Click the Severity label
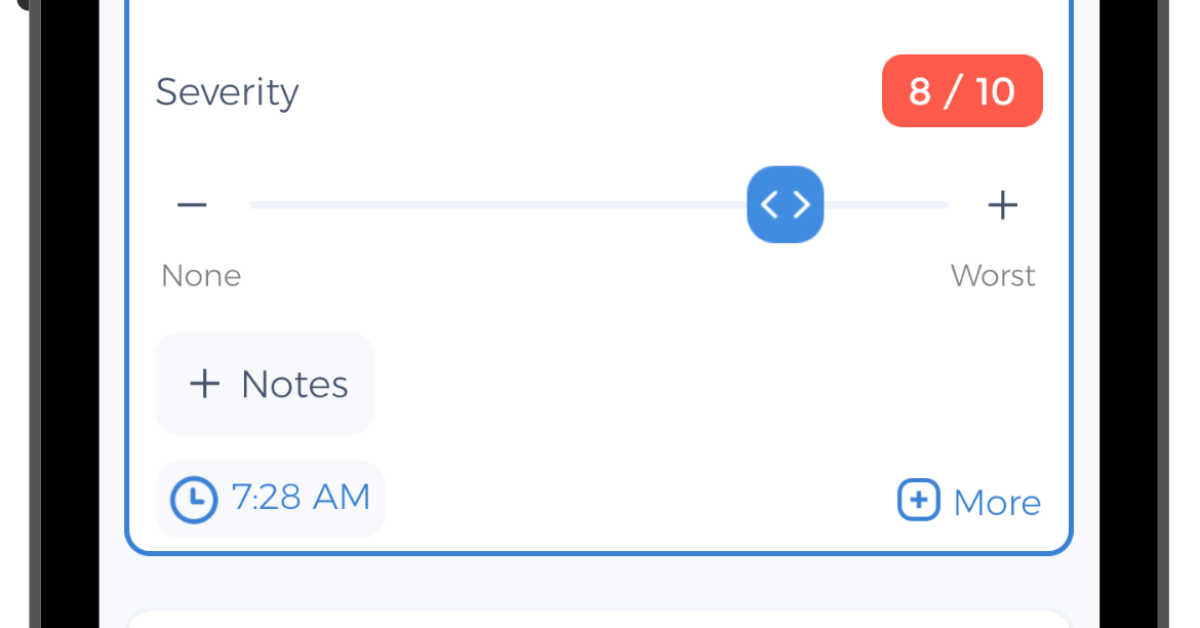The width and height of the screenshot is (1200, 628). click(227, 92)
